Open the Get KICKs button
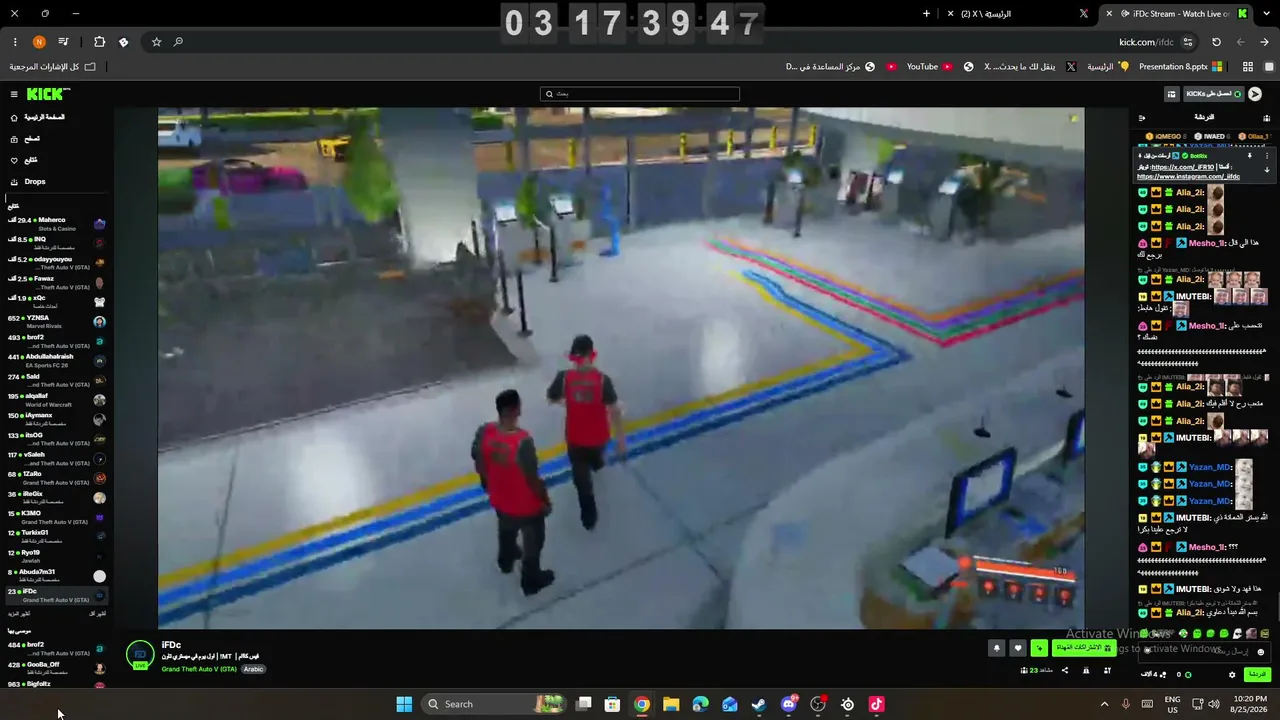This screenshot has height=720, width=1280. (1213, 94)
